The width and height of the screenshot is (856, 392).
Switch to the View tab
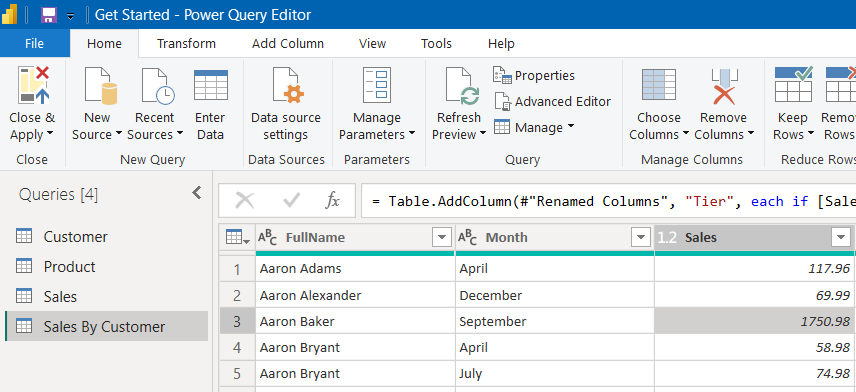coord(372,44)
